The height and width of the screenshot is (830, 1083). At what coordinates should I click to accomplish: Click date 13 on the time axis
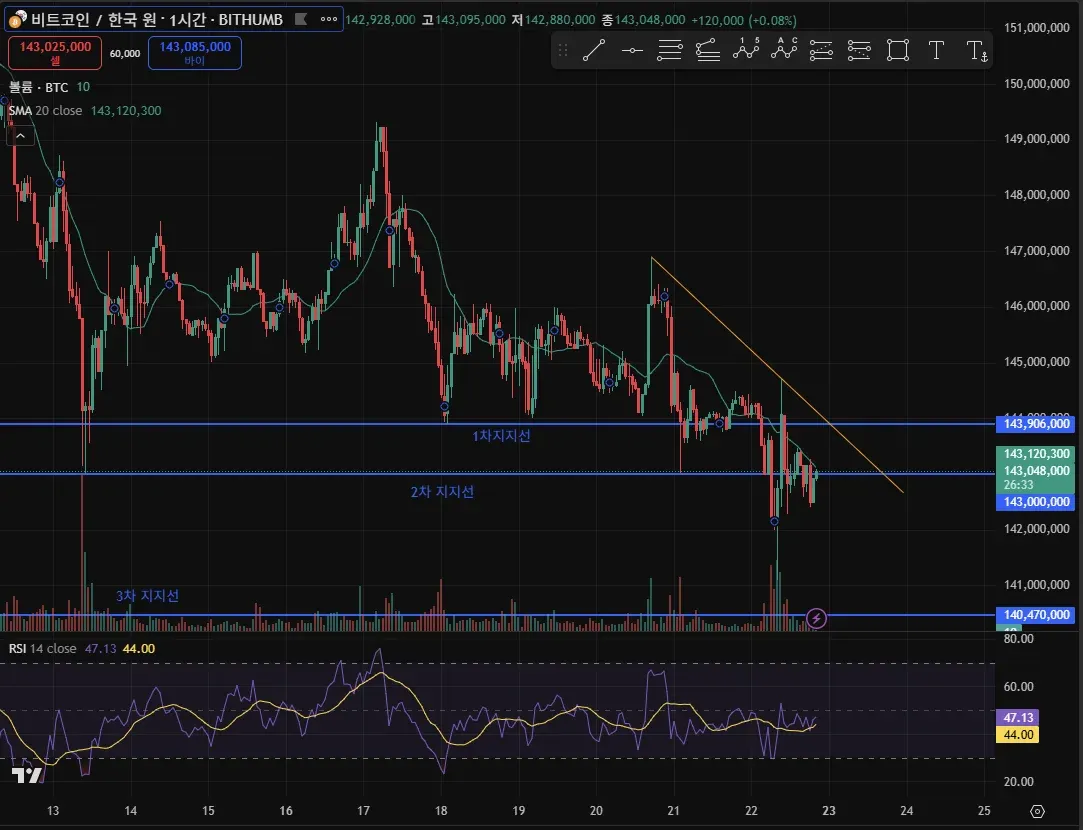point(53,811)
